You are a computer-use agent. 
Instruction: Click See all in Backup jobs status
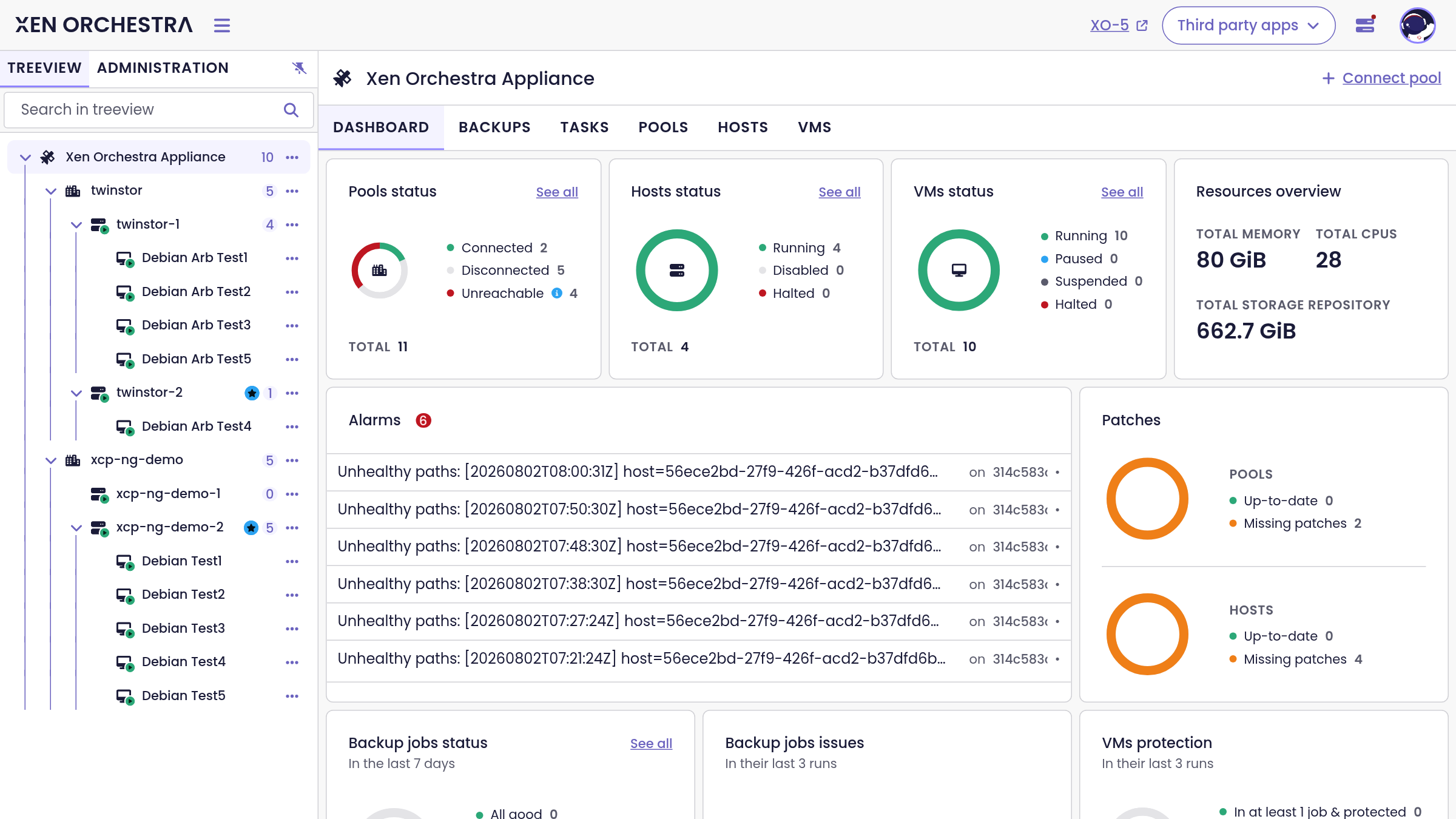[651, 744]
